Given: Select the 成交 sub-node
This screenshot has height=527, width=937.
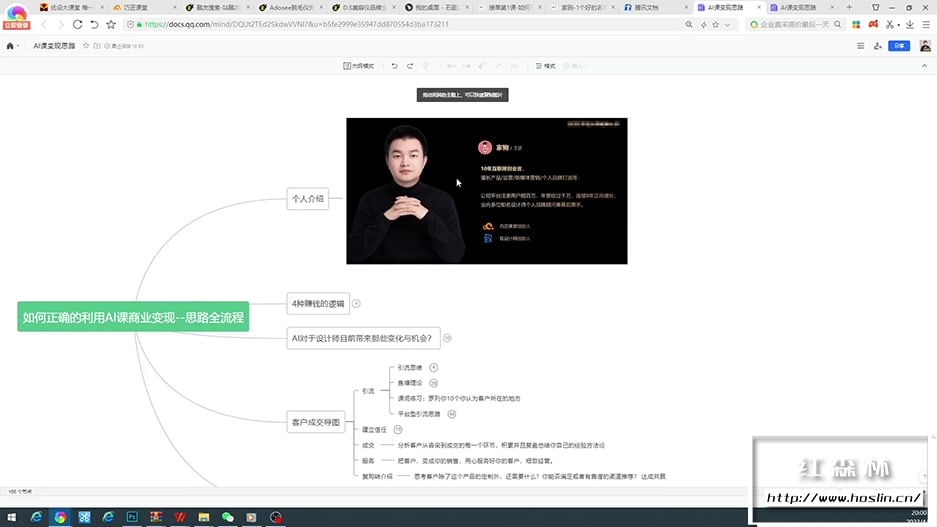Looking at the screenshot, I should coord(368,445).
